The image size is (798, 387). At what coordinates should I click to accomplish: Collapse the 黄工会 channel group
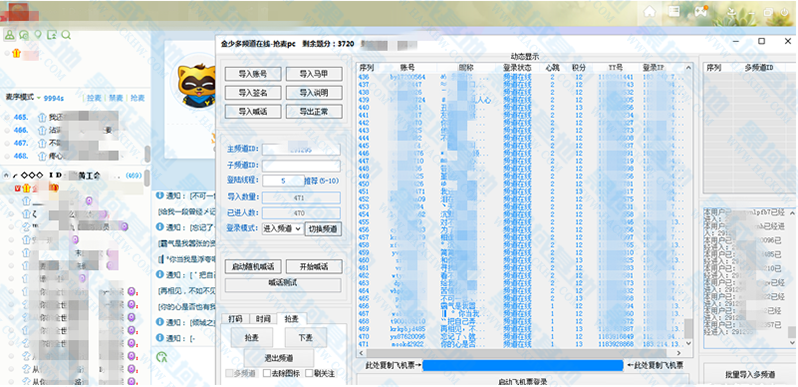point(7,175)
